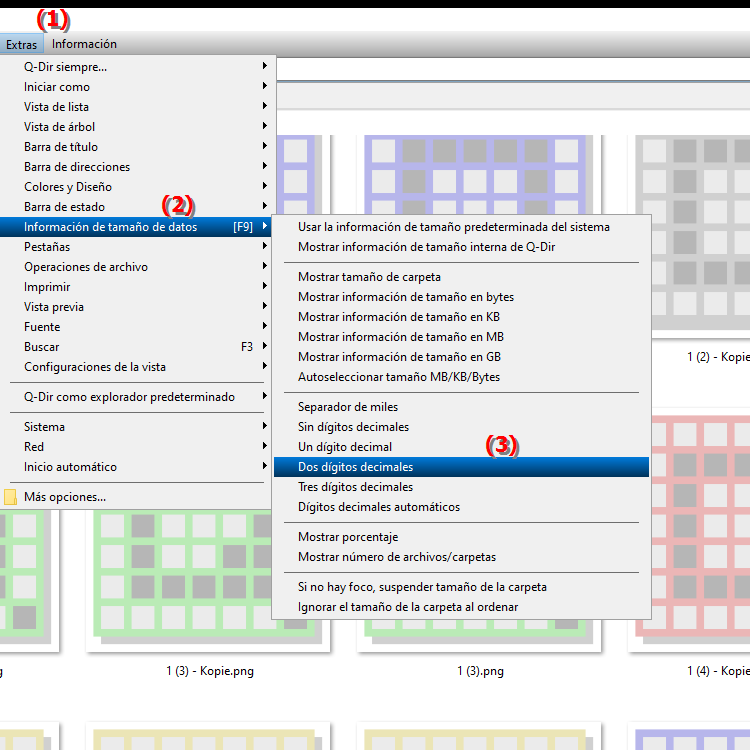Select the 1 (4) - Kopie file label
The width and height of the screenshot is (750, 750).
pyautogui.click(x=718, y=671)
